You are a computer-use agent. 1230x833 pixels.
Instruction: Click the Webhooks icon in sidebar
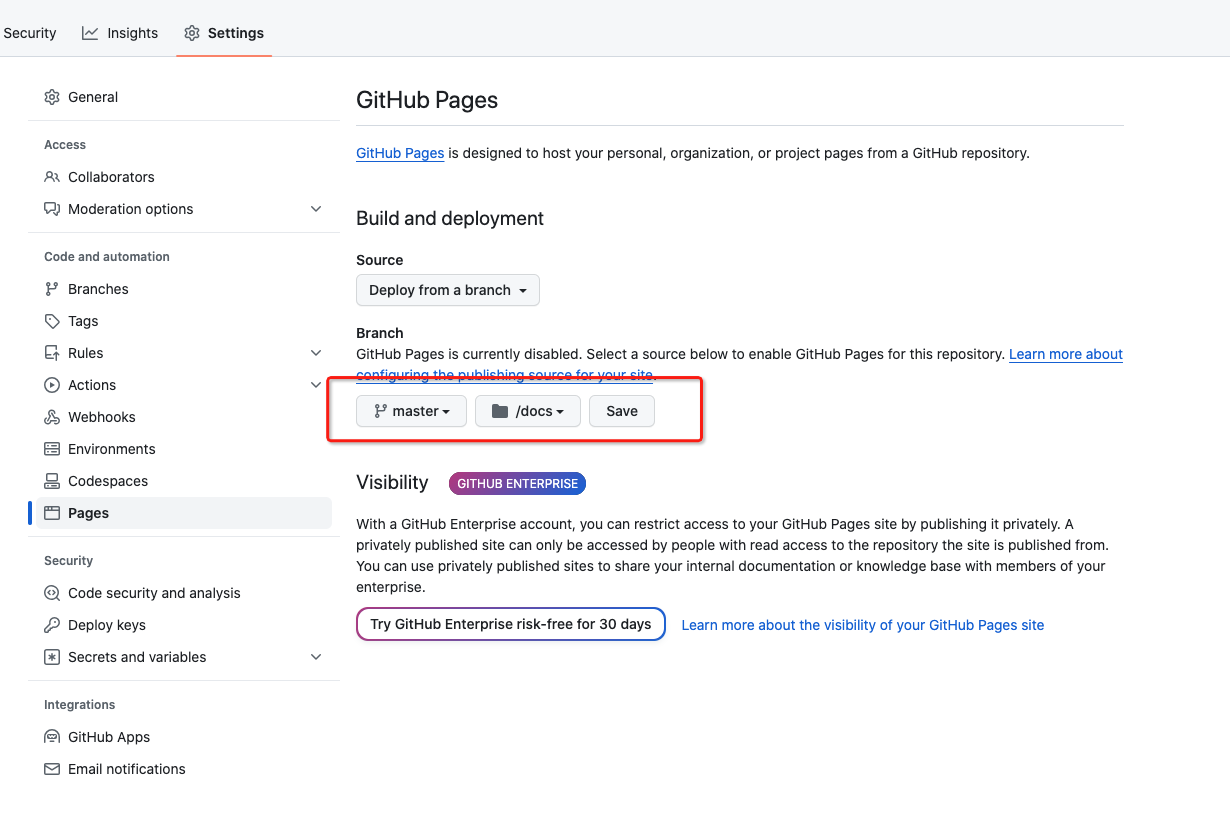(x=52, y=417)
